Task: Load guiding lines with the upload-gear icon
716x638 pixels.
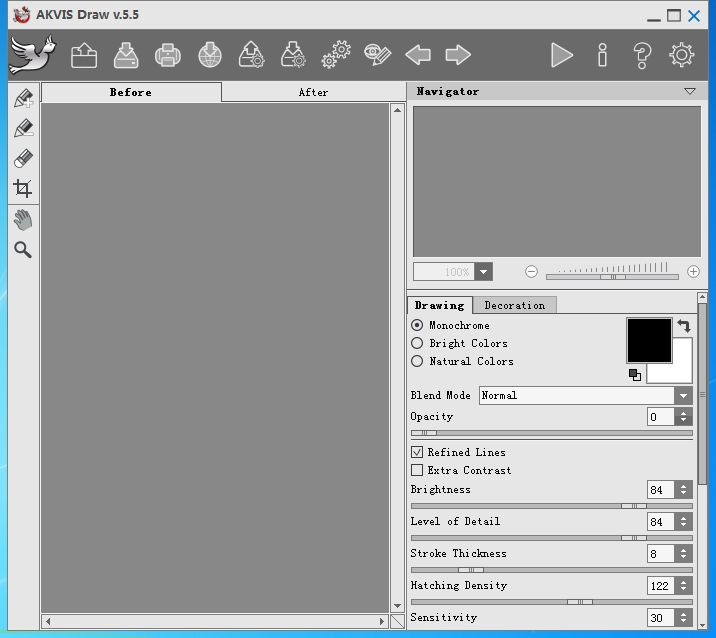Action: pyautogui.click(x=252, y=55)
